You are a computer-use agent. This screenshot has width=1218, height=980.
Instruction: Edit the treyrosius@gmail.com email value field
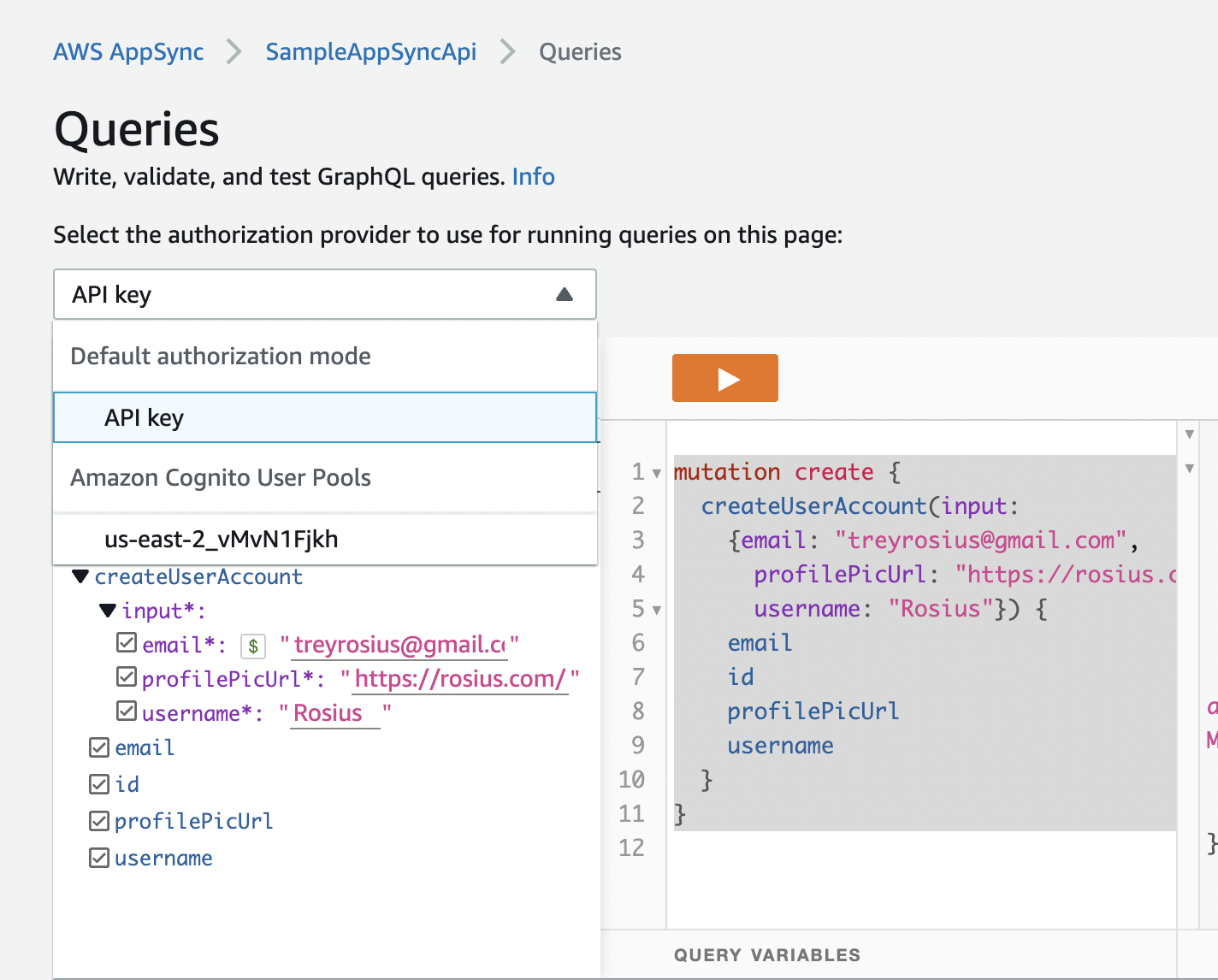coord(399,645)
